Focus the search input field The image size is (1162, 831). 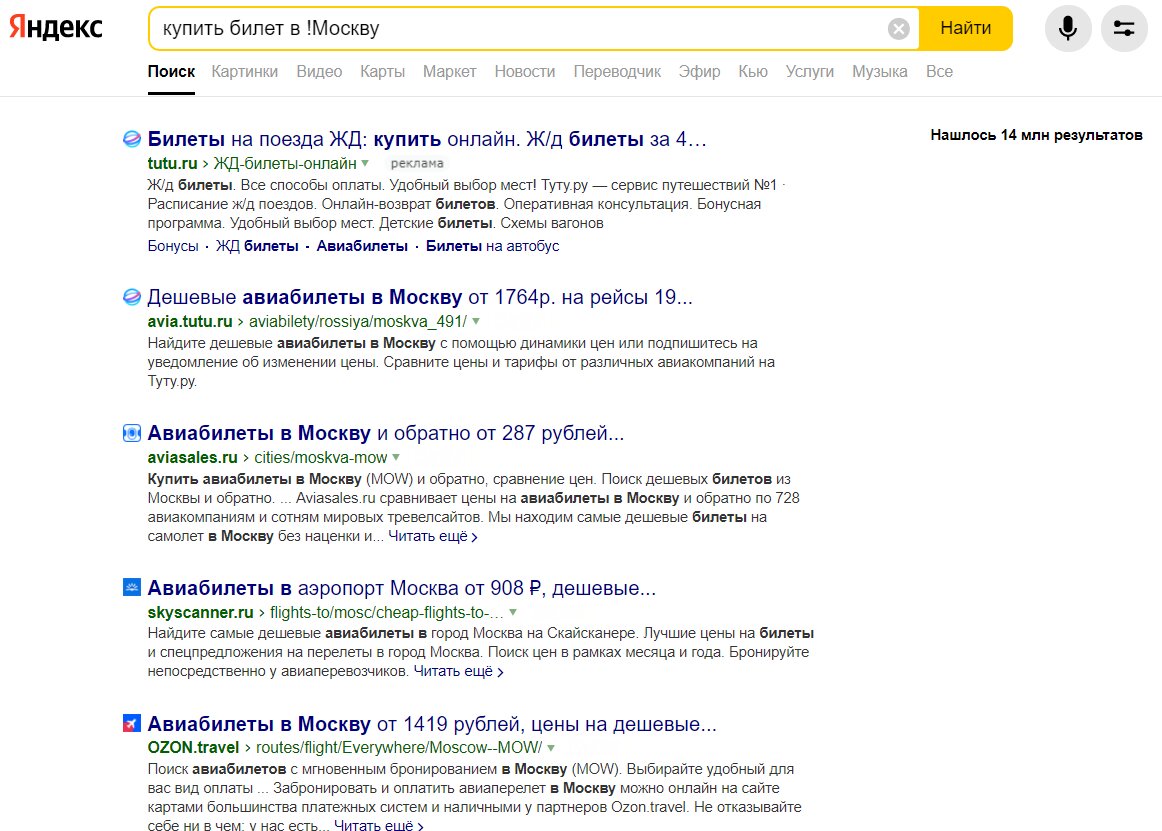point(519,28)
